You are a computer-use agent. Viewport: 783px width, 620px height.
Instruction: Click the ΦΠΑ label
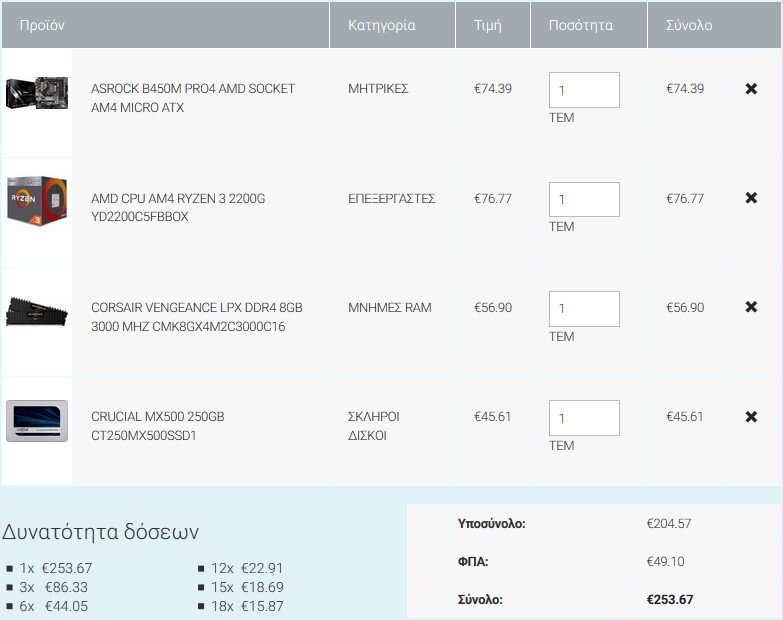[x=473, y=562]
